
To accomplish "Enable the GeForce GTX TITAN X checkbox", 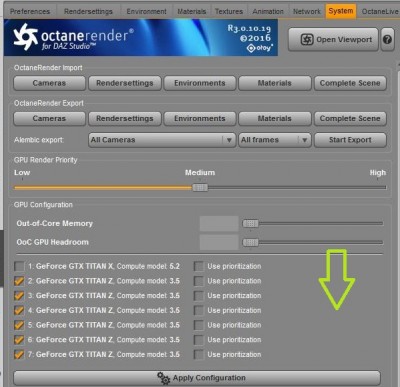I will [x=19, y=266].
